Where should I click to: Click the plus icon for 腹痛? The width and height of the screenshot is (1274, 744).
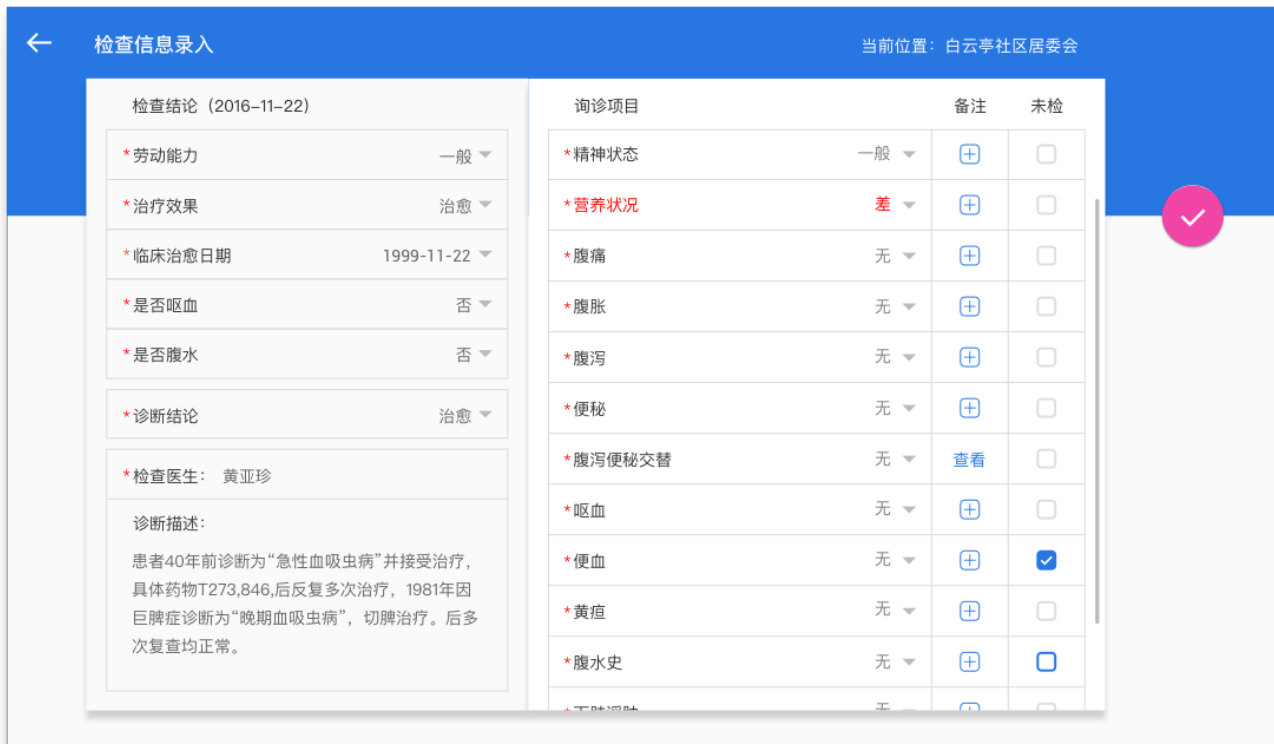point(969,256)
